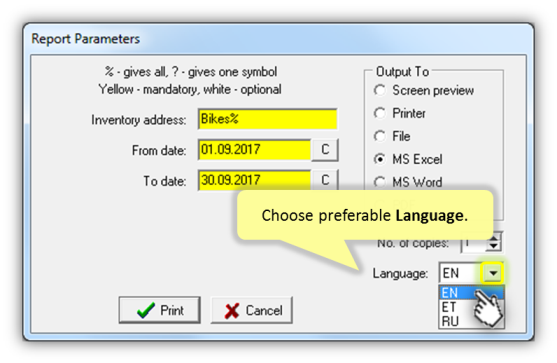Open calendar button next to To date
The image size is (557, 363).
click(325, 180)
